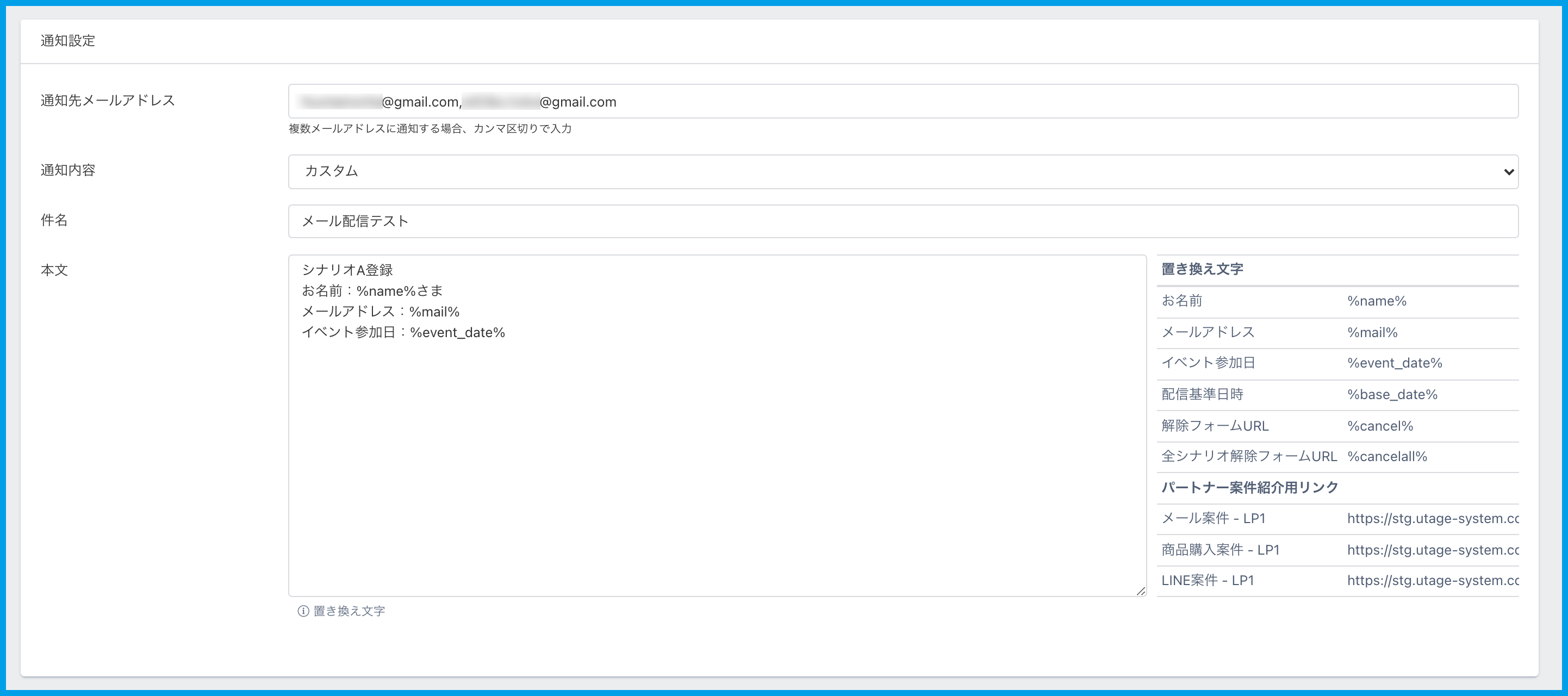The image size is (1568, 696).
Task: Click the メール案件 - LP1 URL
Action: [x=1432, y=519]
